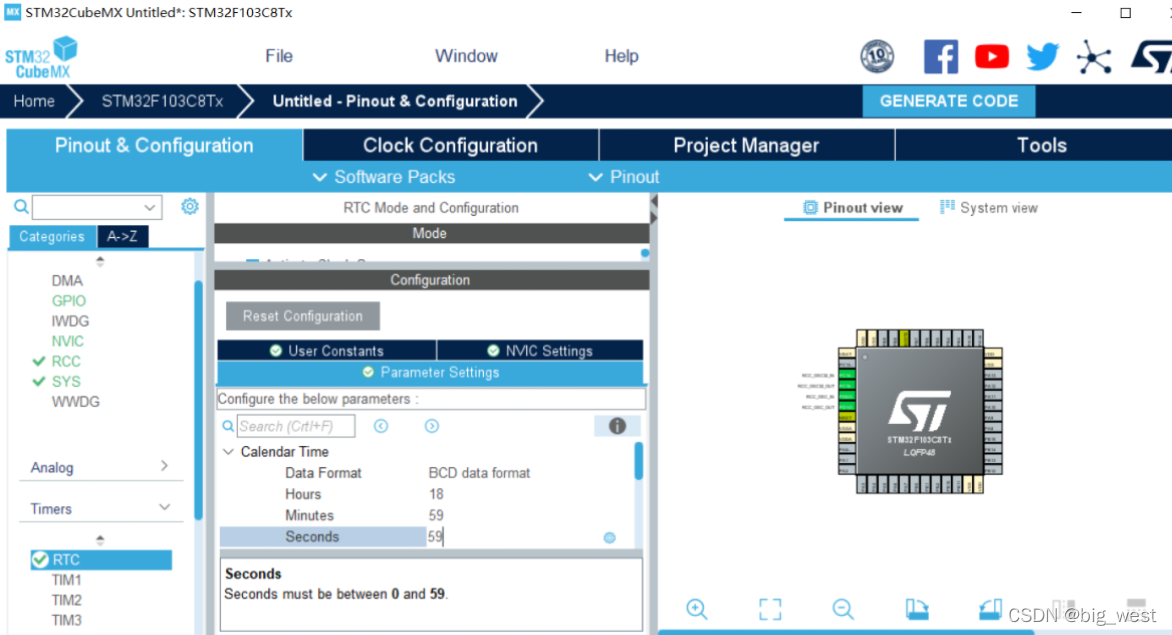Show the Categories list tab

click(x=52, y=236)
